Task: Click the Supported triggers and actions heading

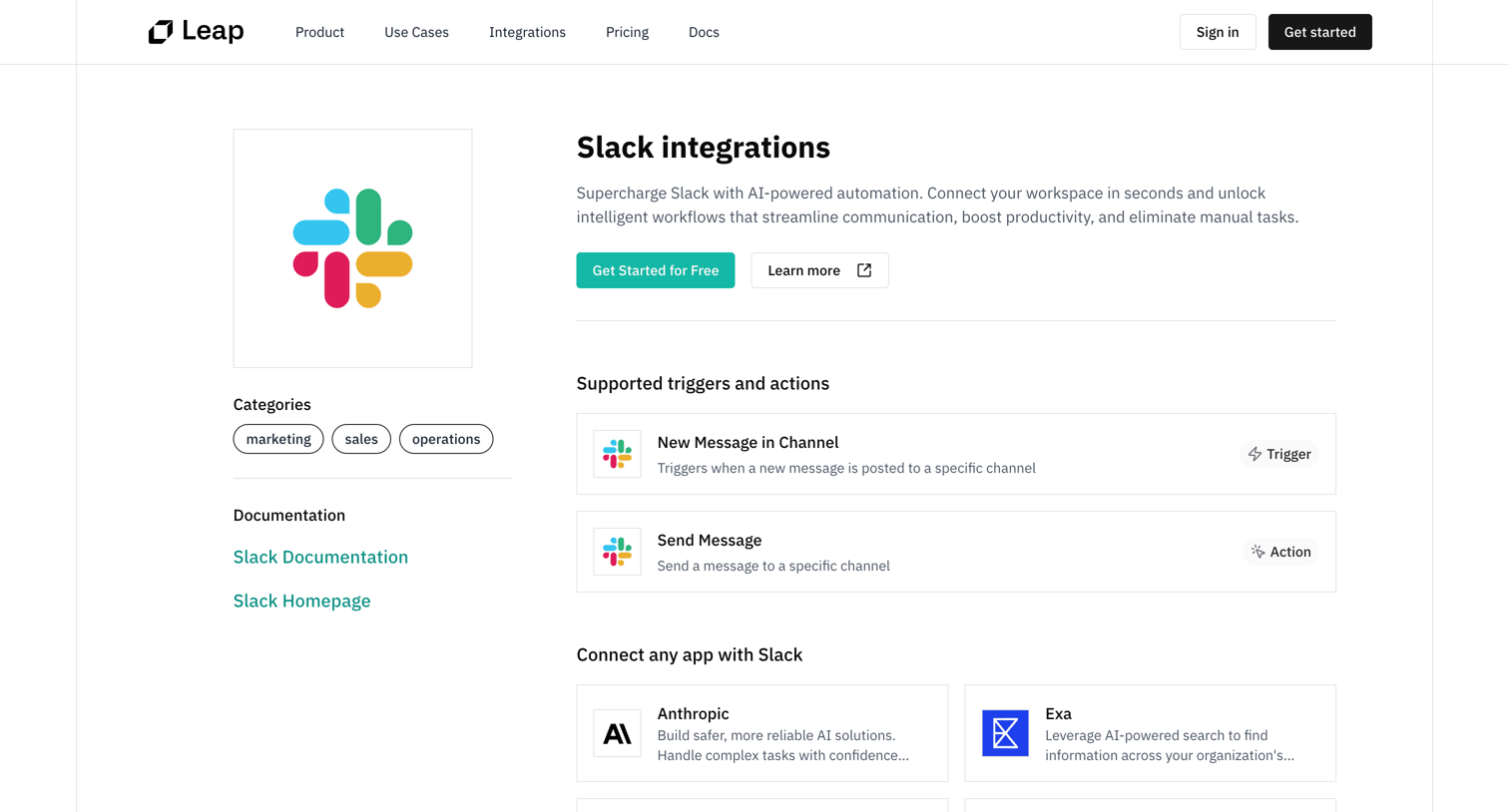Action: point(703,383)
